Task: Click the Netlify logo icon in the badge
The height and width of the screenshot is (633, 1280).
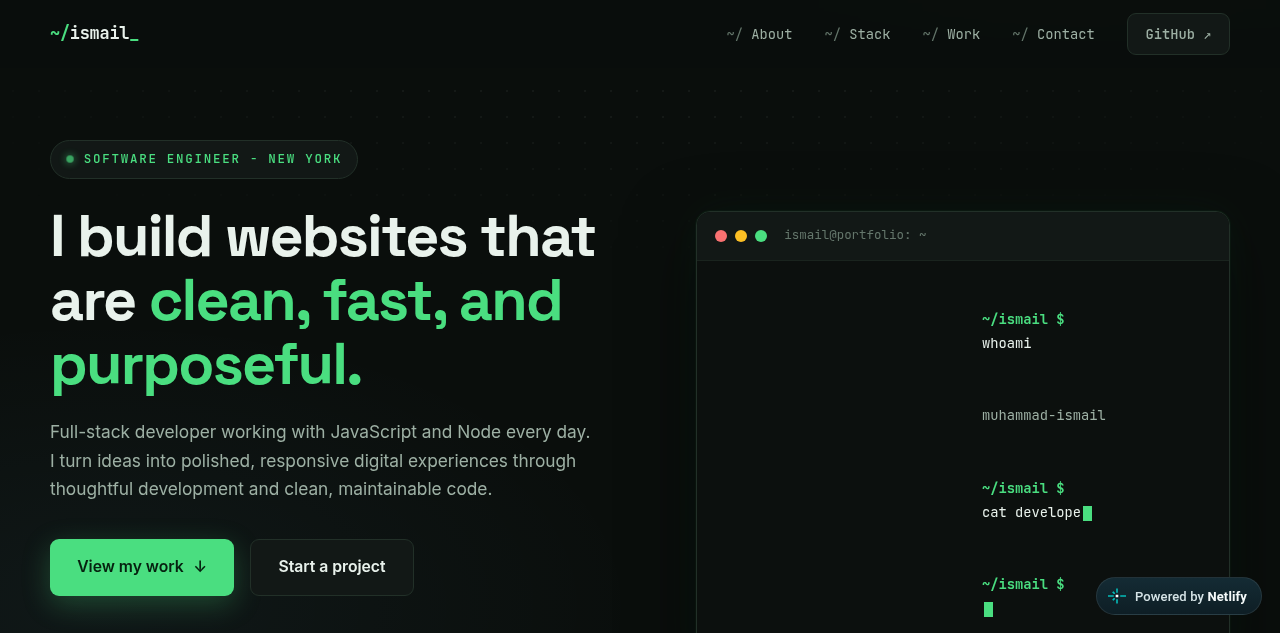Action: click(1117, 596)
